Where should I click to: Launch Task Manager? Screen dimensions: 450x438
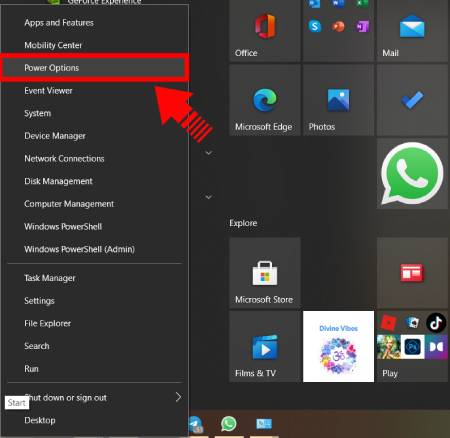tap(95, 278)
